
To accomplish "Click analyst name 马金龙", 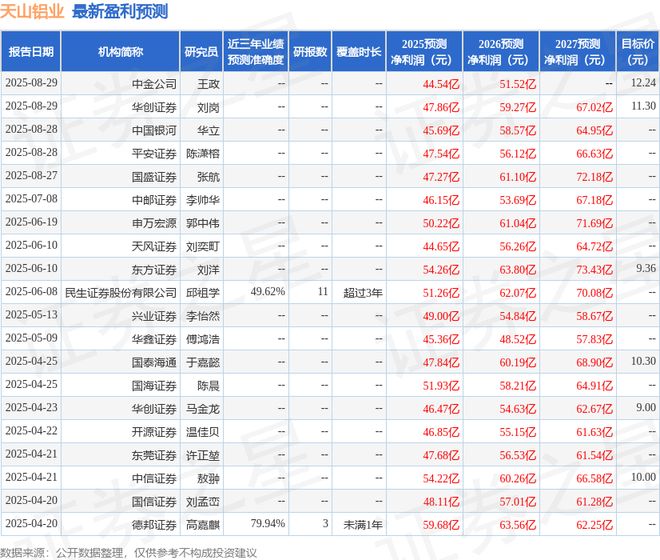I will 203,409.
